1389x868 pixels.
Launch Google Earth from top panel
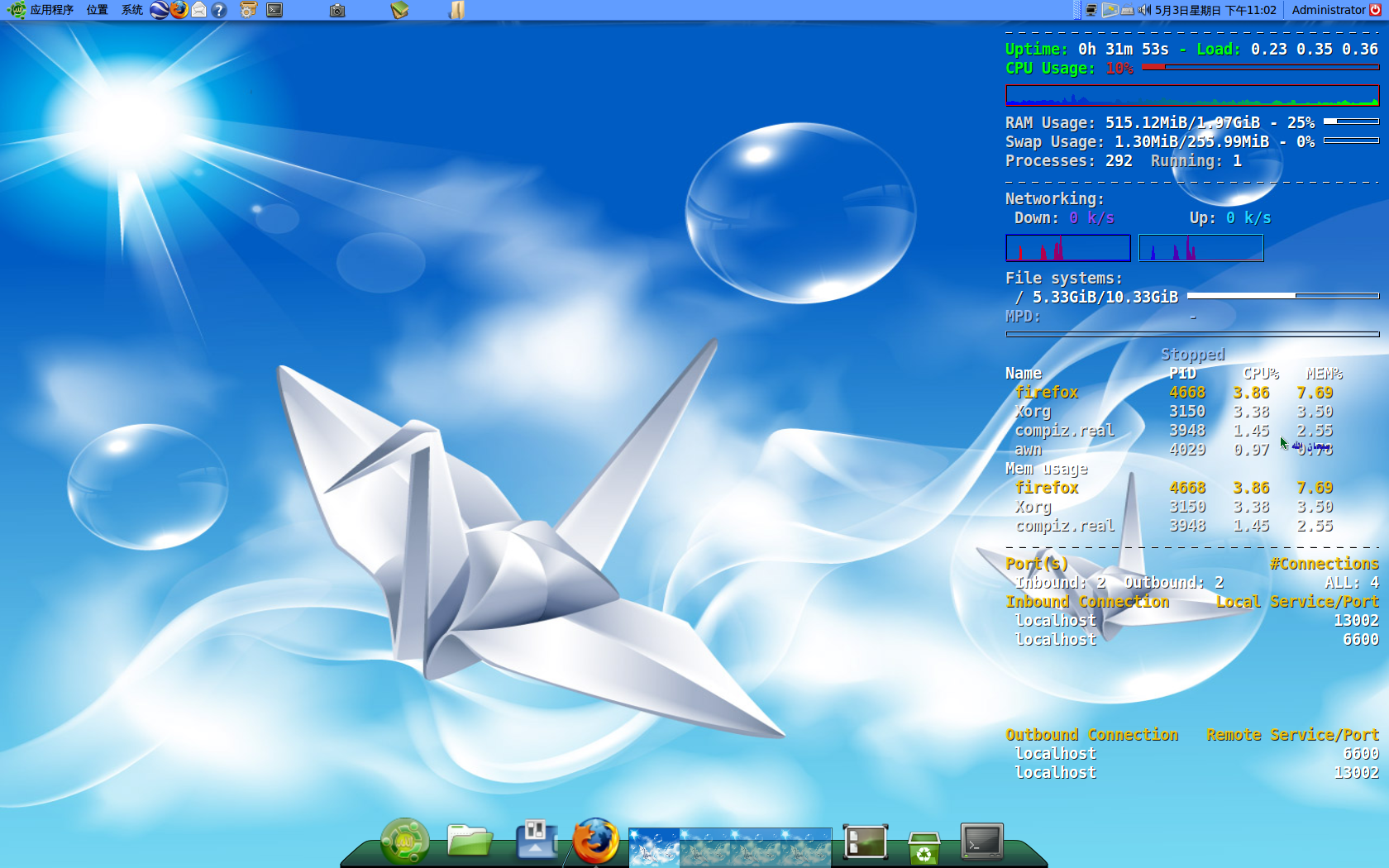pos(160,10)
